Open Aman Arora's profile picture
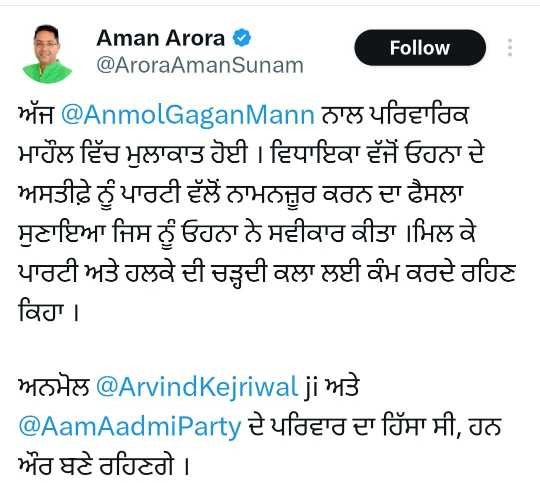 click(x=47, y=54)
